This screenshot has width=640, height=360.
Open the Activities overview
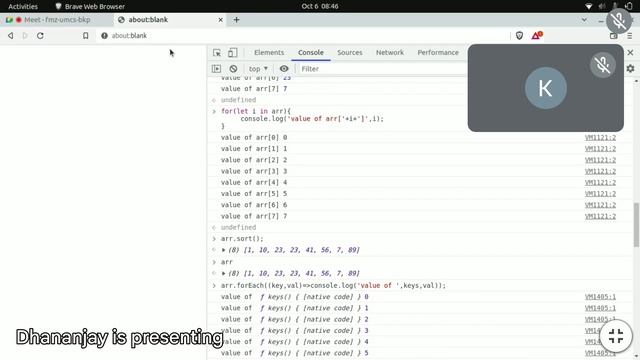click(23, 6)
